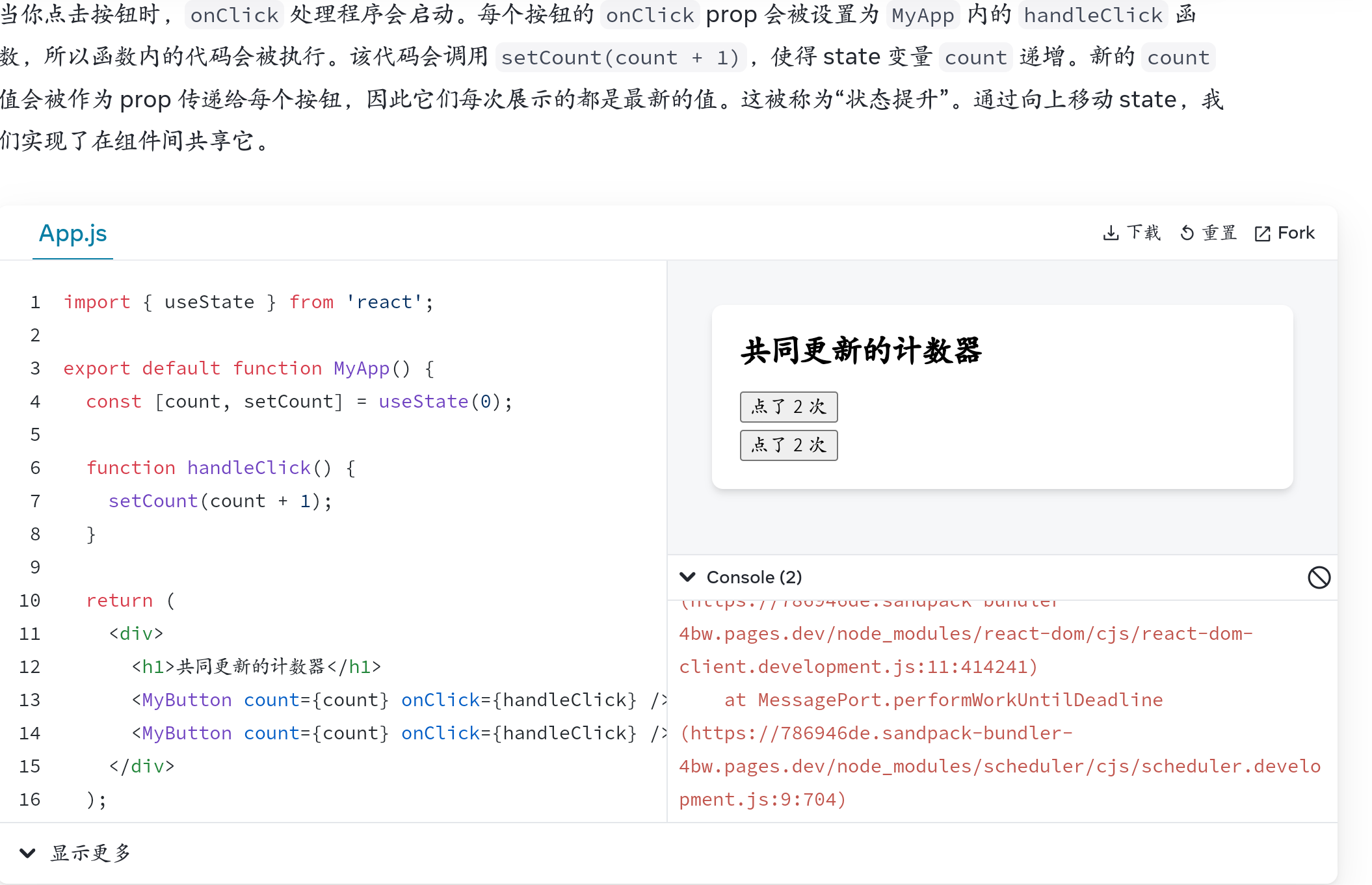This screenshot has height=885, width=1372.
Task: Select the useState import on line 1
Action: [209, 302]
